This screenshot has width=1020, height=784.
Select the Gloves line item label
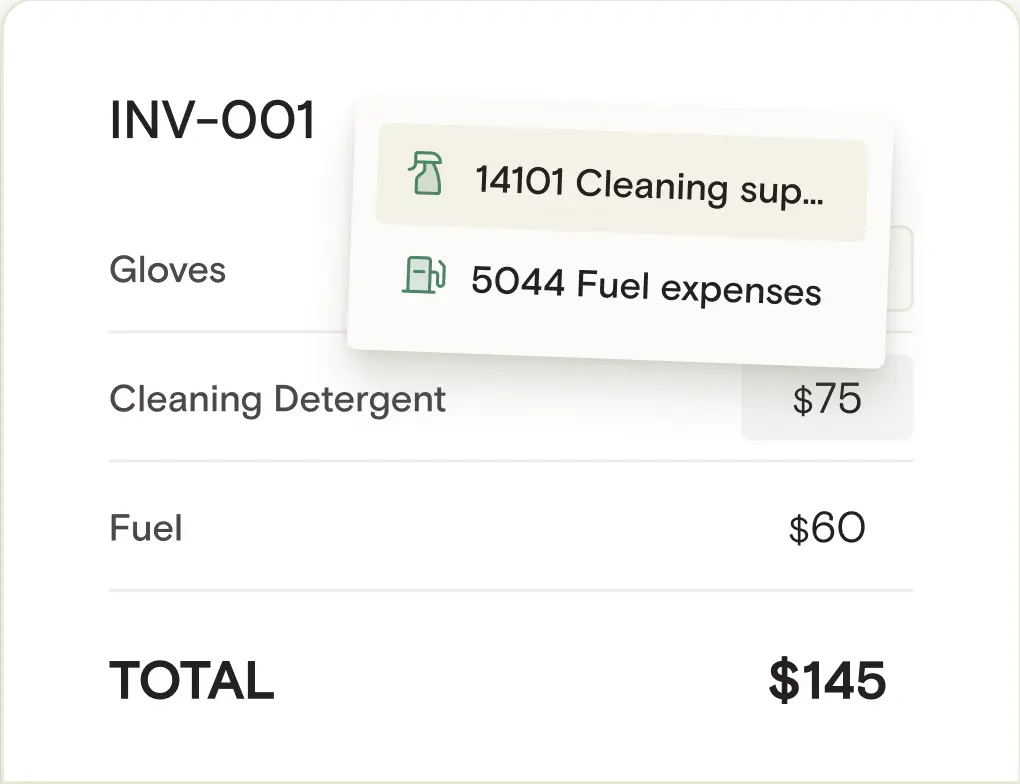pos(167,270)
